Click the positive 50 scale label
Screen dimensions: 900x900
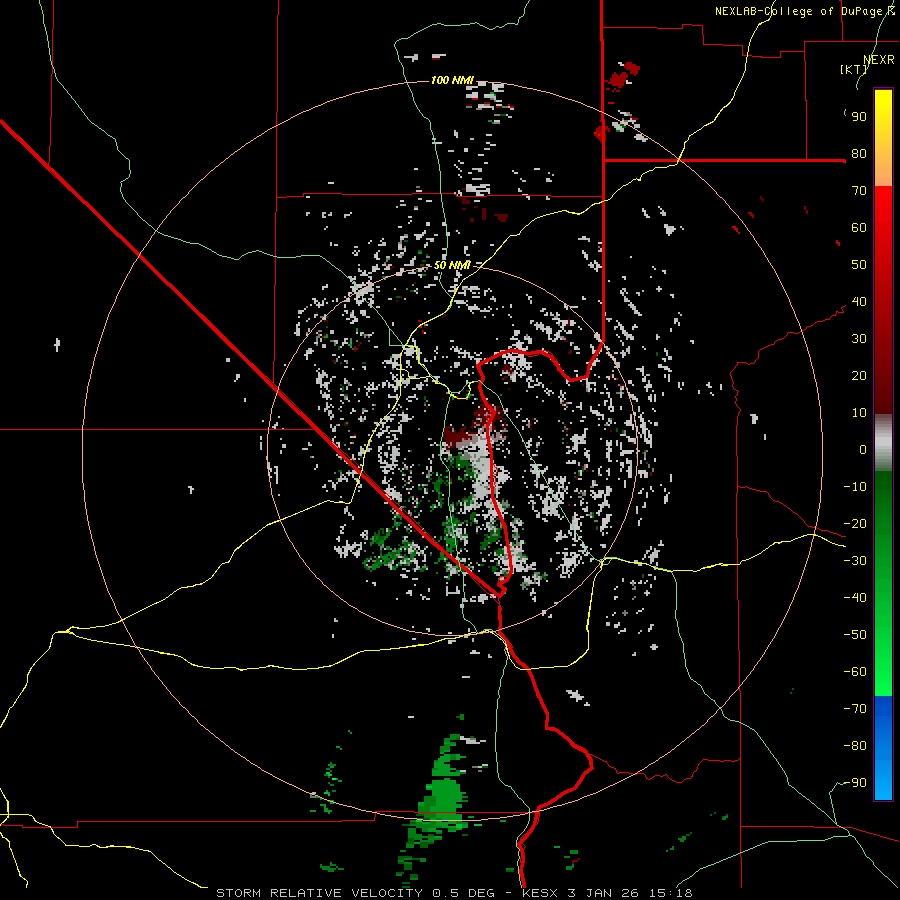pyautogui.click(x=859, y=265)
